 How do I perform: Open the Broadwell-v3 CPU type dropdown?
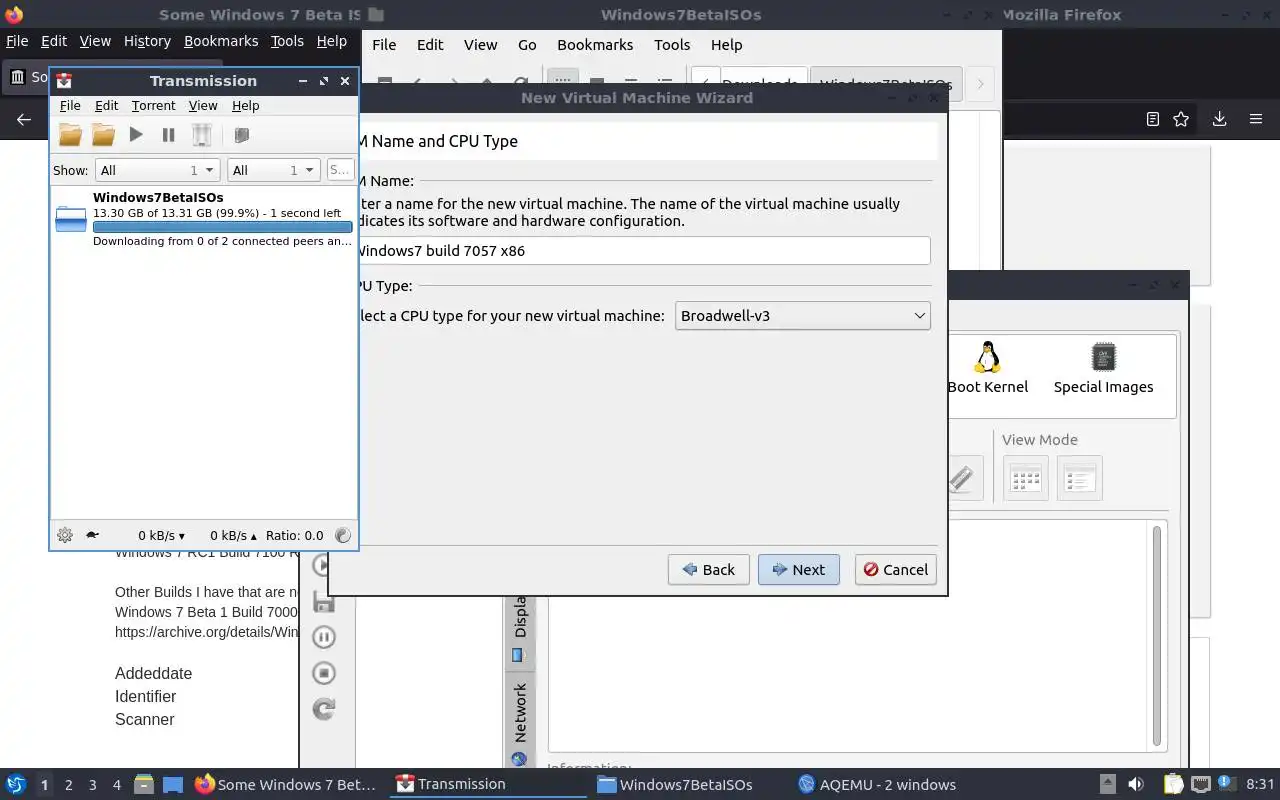[803, 316]
